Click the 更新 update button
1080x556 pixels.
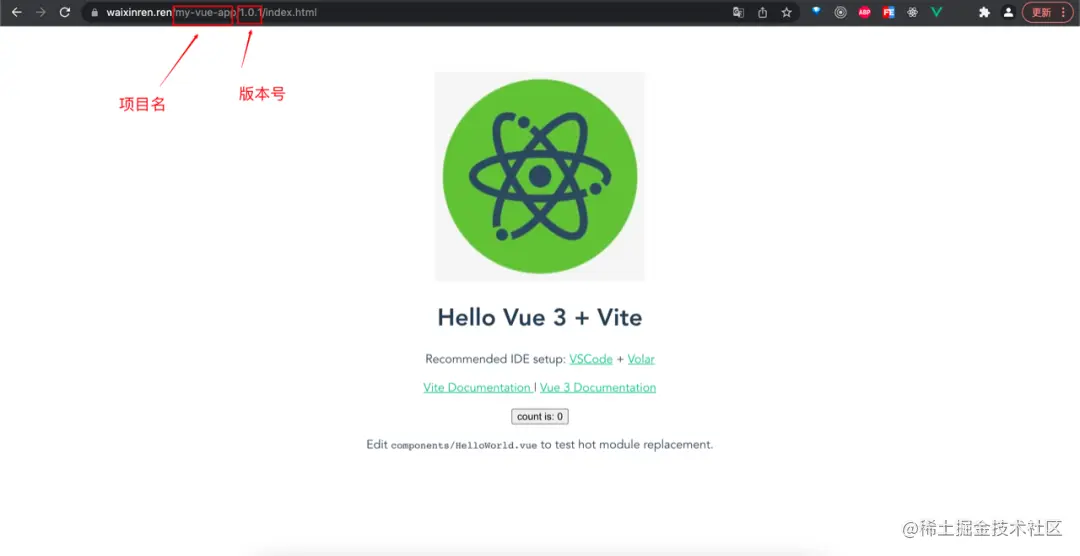coord(1041,12)
